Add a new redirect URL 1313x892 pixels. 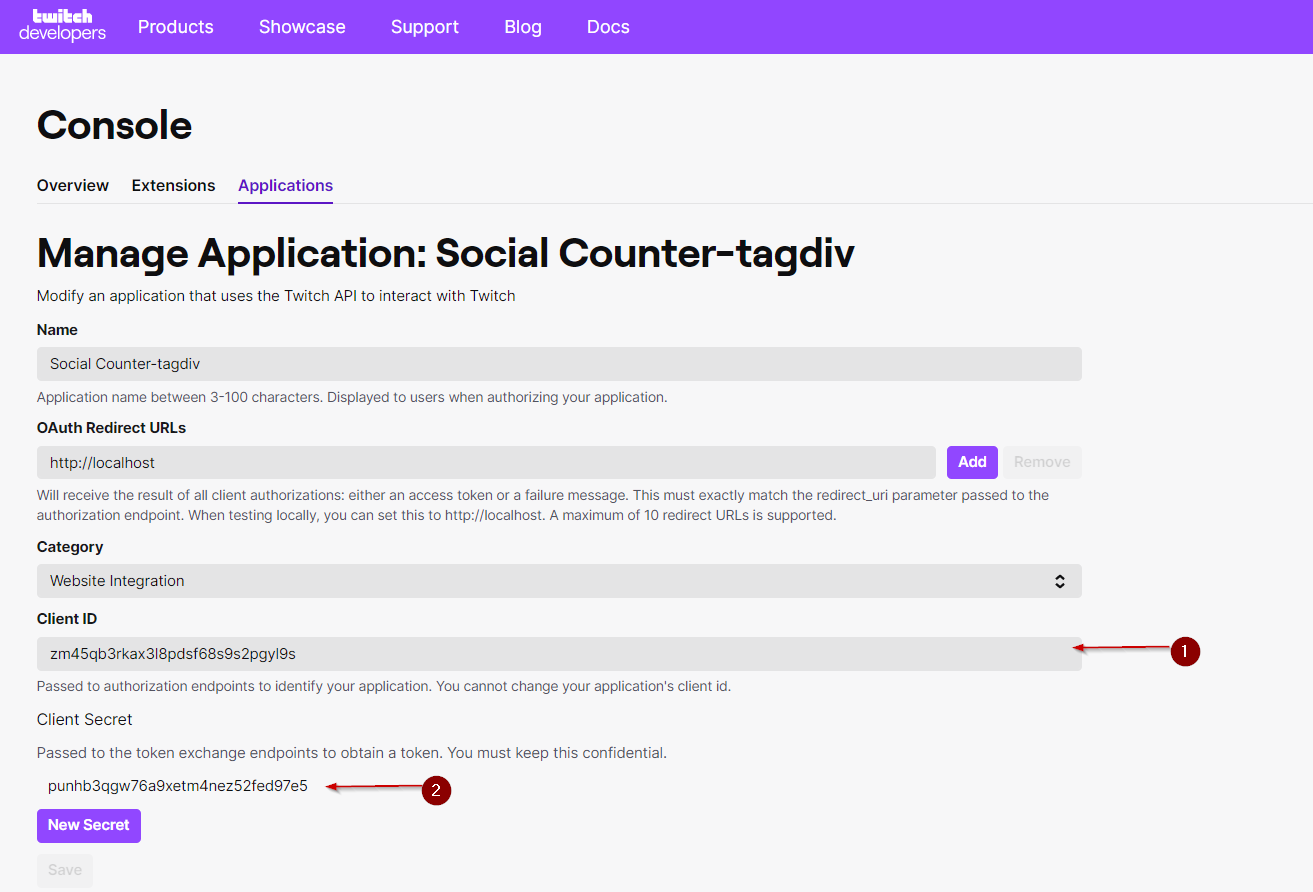point(972,462)
